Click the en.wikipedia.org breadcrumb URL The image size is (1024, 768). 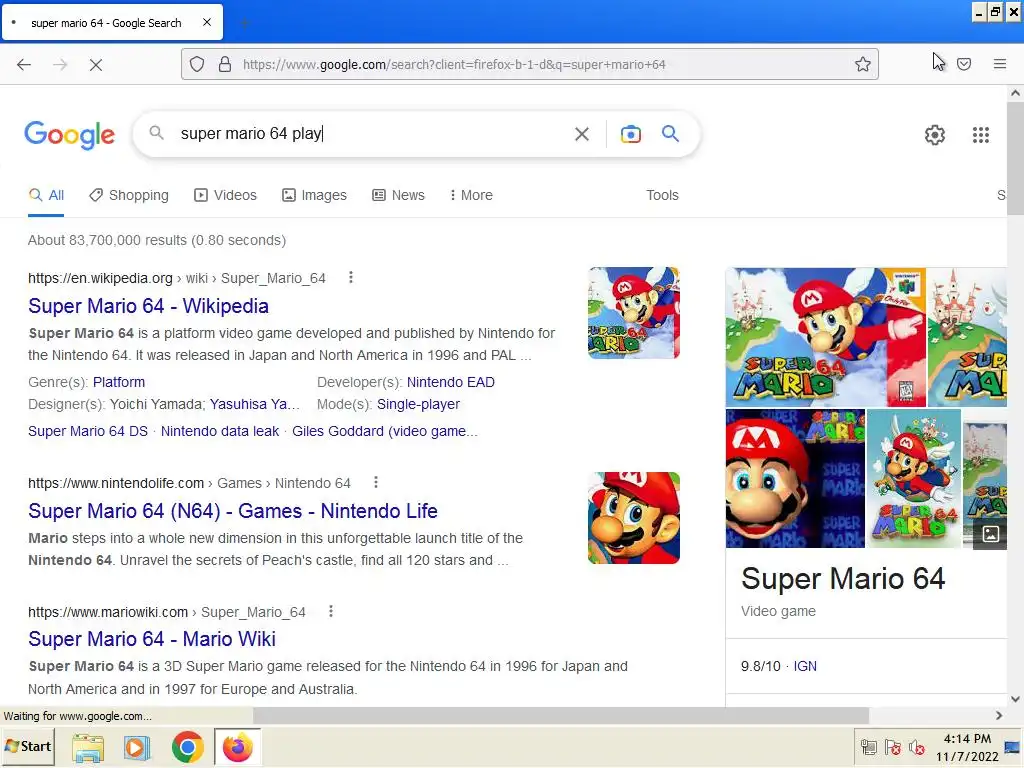101,278
